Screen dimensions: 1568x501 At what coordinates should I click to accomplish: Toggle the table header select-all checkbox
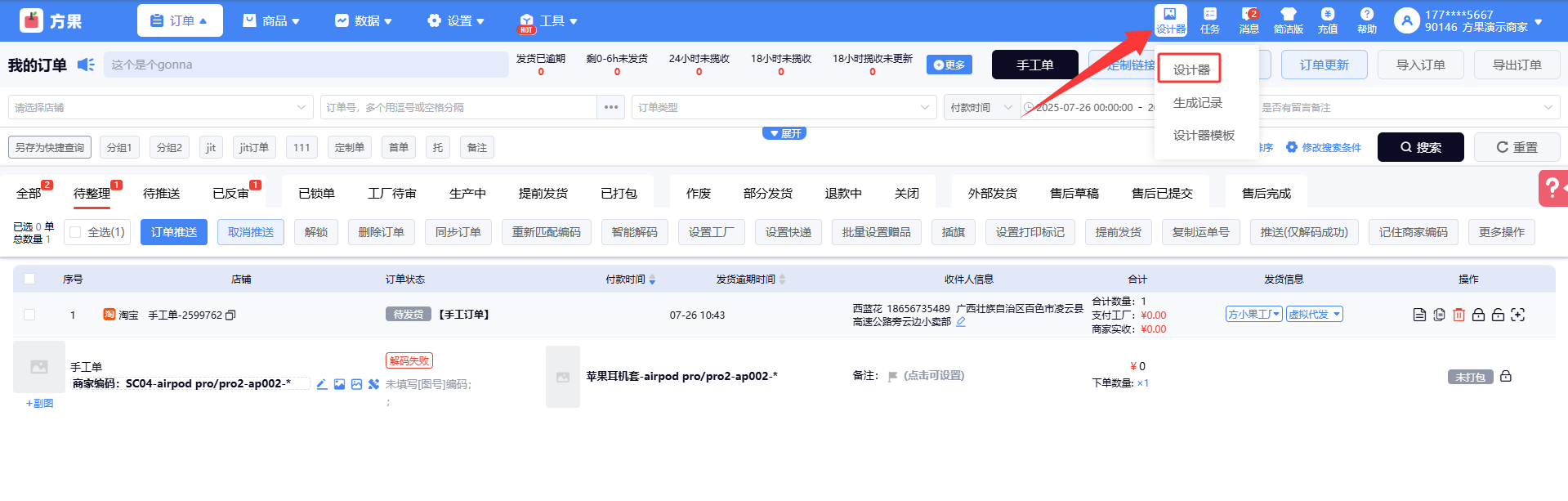pos(30,279)
